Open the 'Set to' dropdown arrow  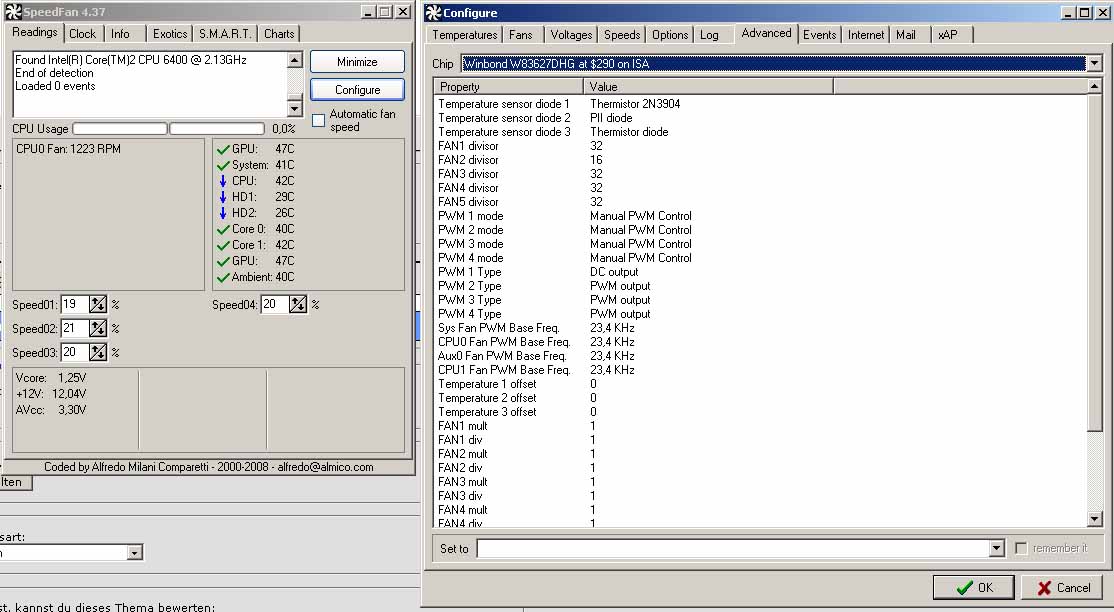997,548
